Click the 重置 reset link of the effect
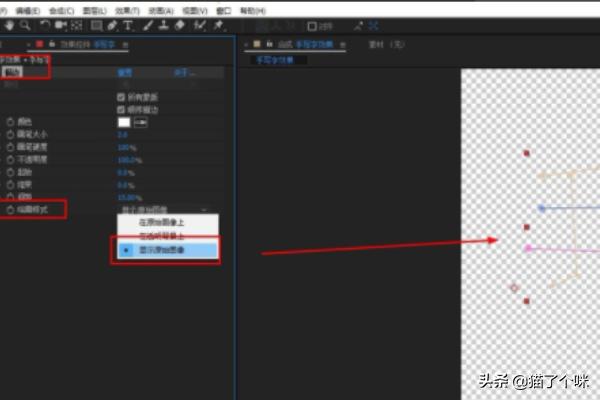 pos(125,72)
